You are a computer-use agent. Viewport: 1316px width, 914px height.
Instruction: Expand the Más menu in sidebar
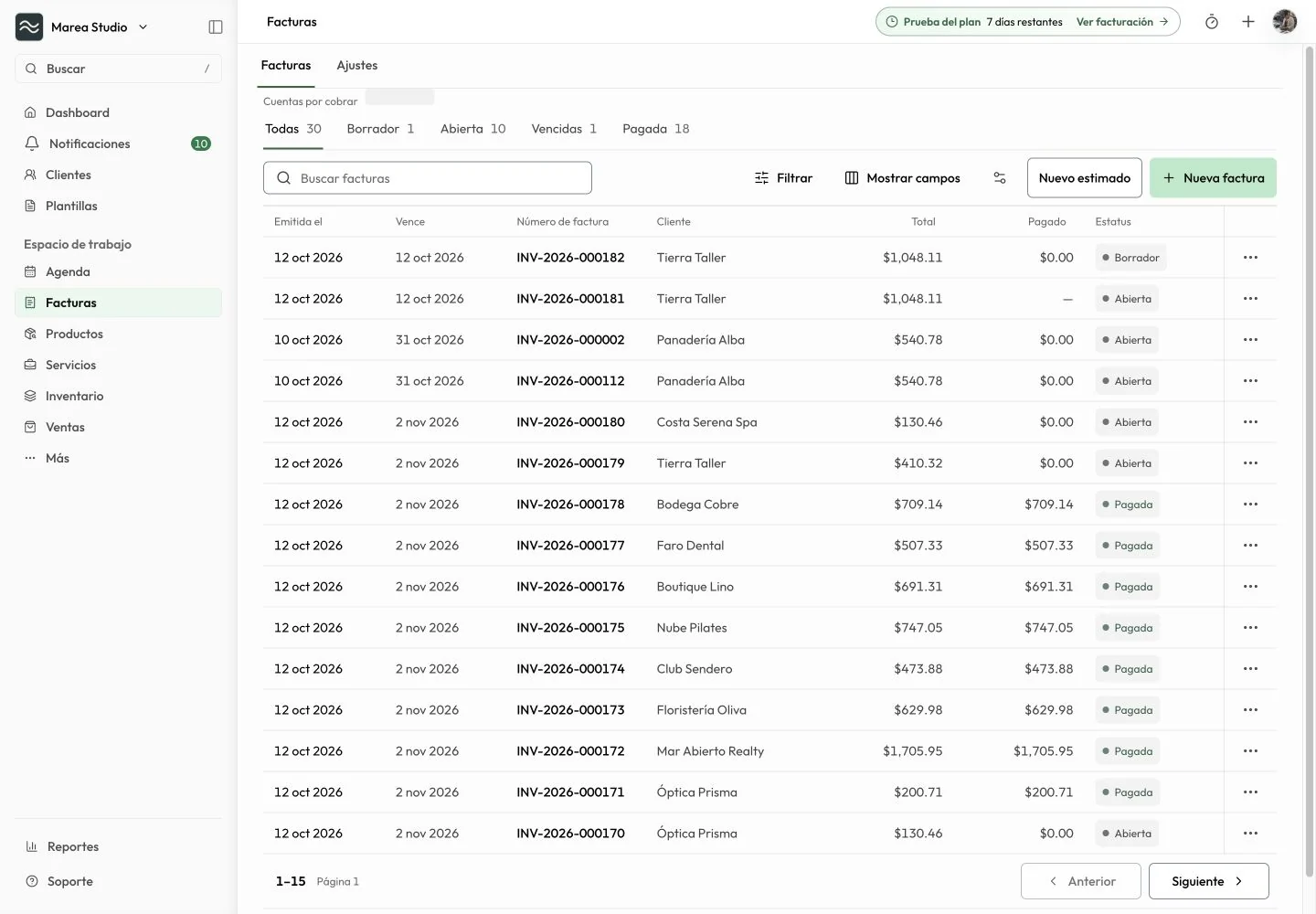(118, 458)
